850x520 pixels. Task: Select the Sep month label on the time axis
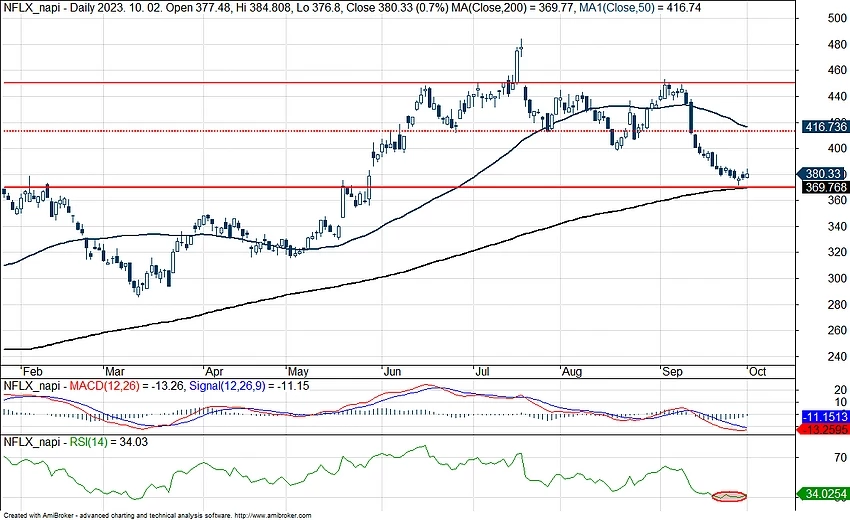coord(672,371)
